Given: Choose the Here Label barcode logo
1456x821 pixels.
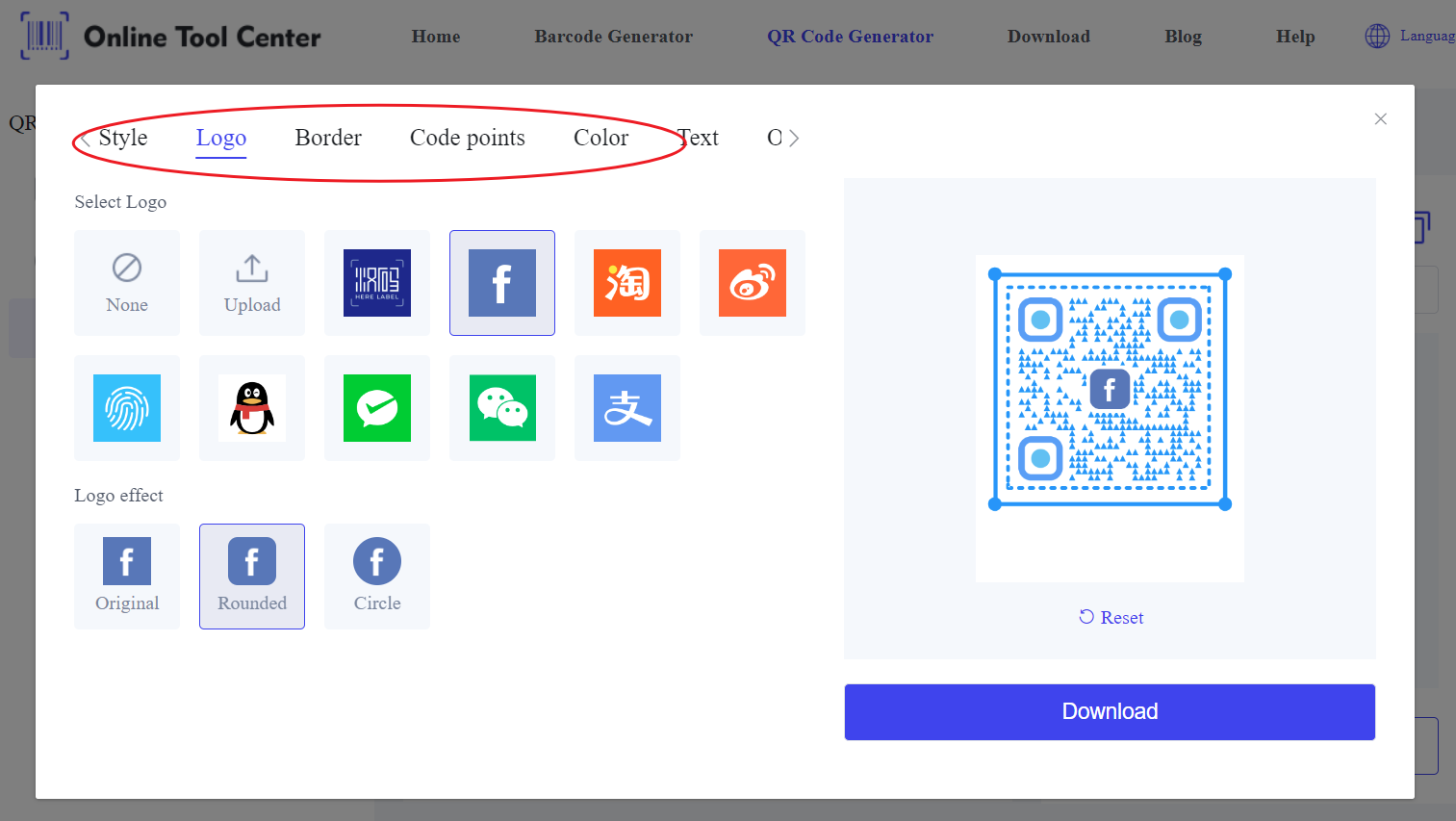Looking at the screenshot, I should [x=377, y=283].
